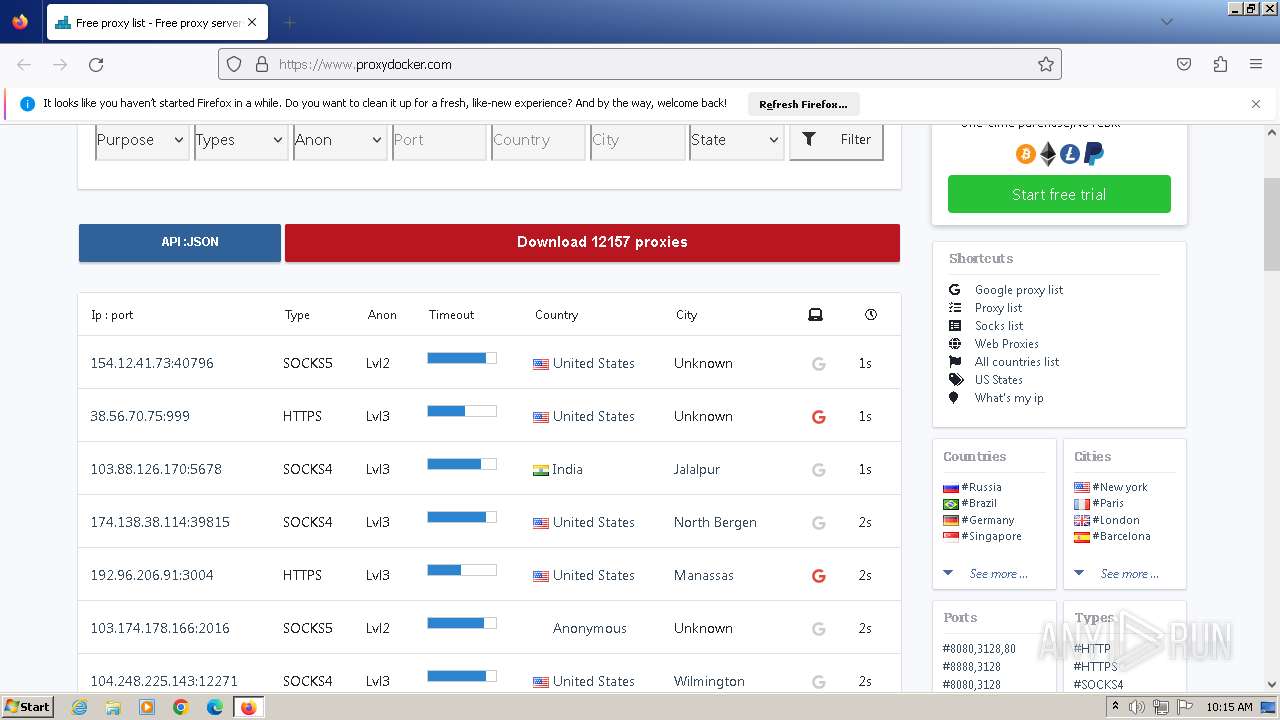Click the Refresh Firefox button
Viewport: 1280px width, 720px height.
[803, 104]
